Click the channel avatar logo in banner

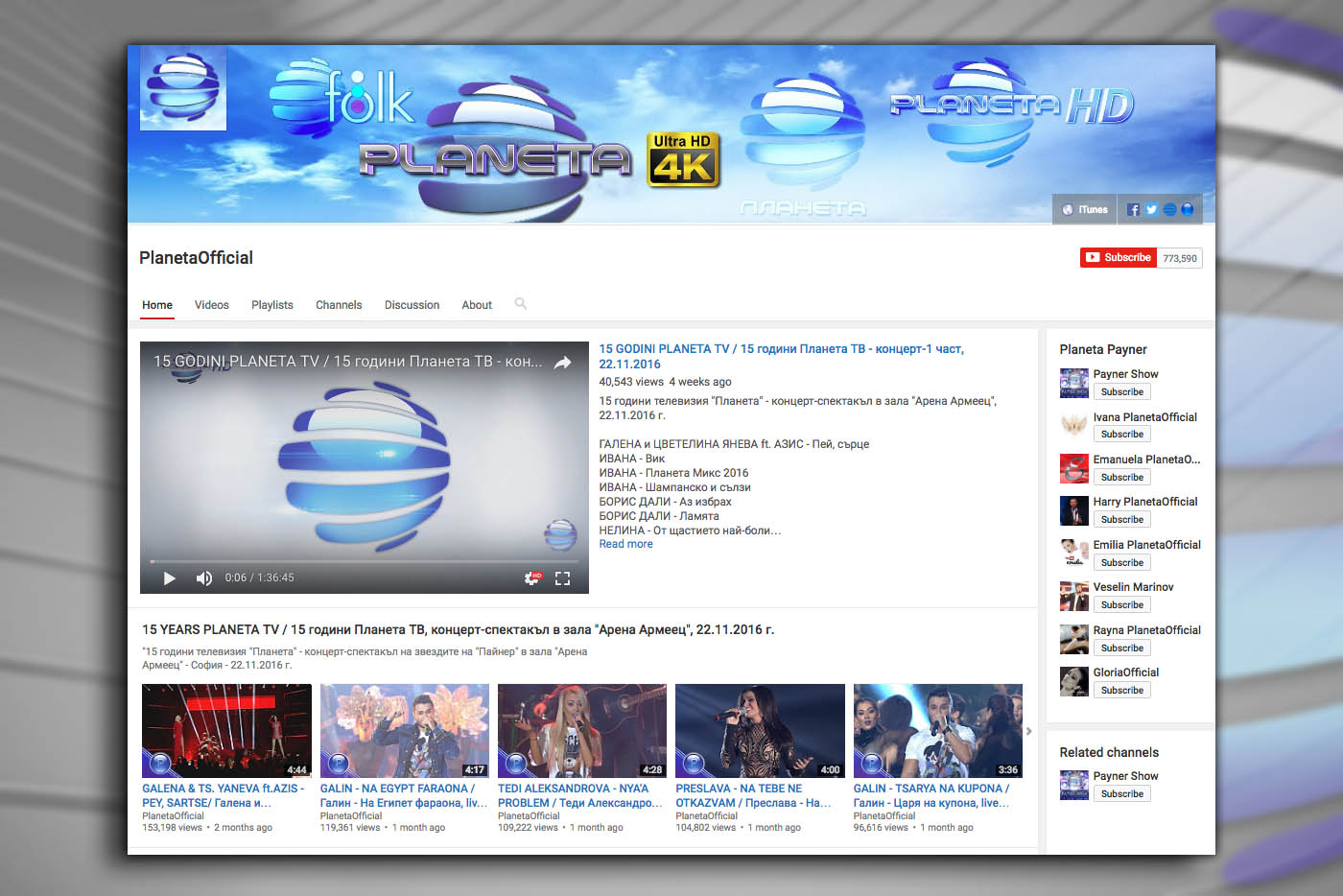183,87
